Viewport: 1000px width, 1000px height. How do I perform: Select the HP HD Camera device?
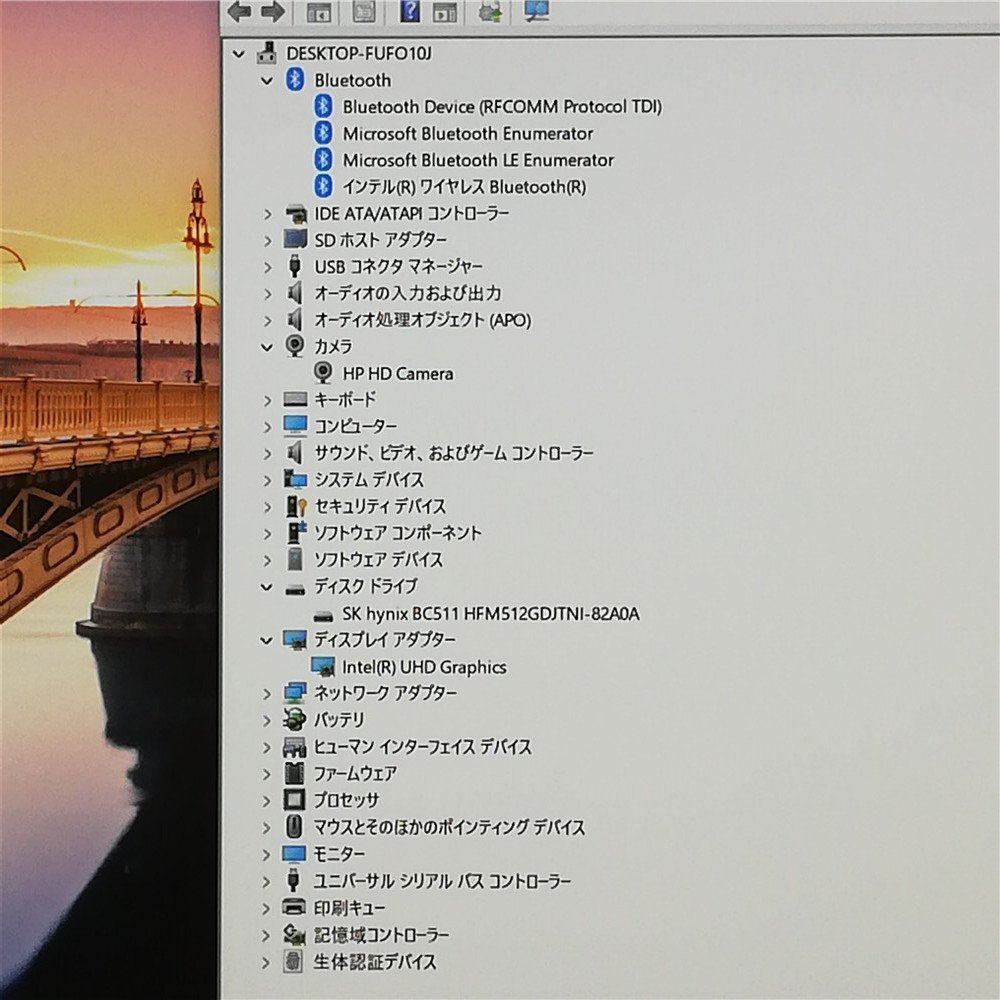[x=397, y=373]
